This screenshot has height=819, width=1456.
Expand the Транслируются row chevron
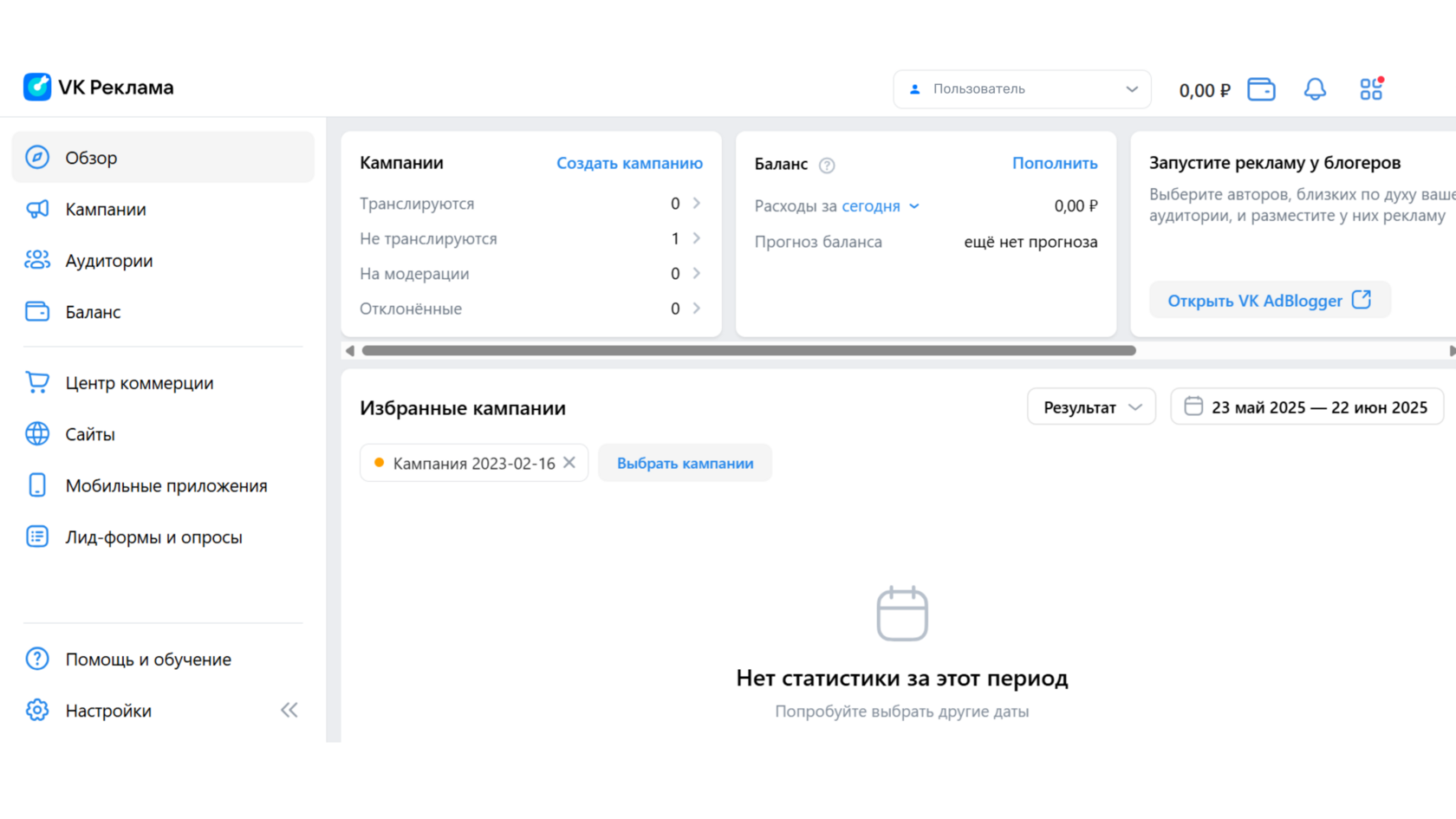pos(697,203)
